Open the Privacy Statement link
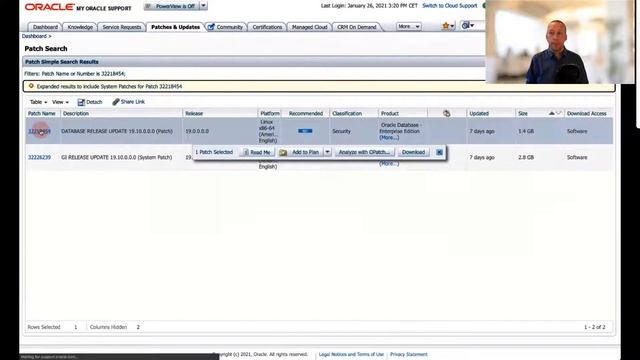This screenshot has width=640, height=360. [x=409, y=354]
